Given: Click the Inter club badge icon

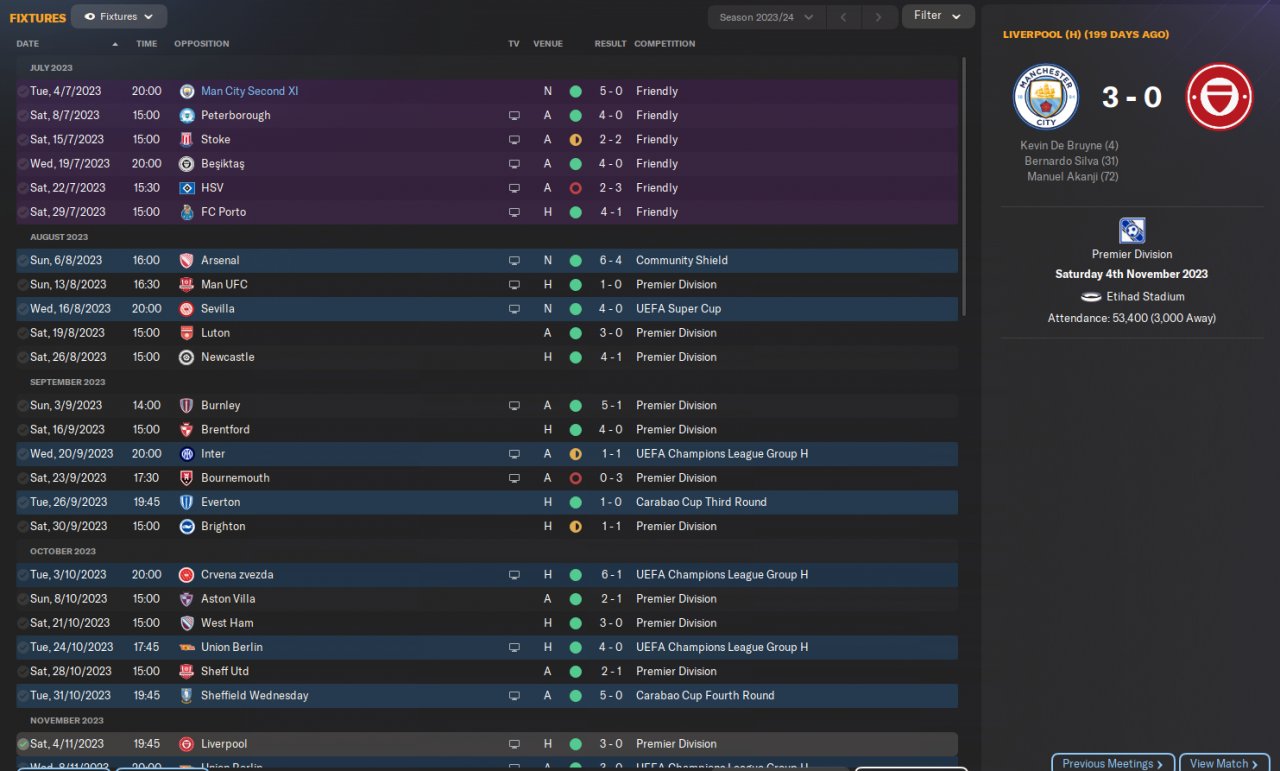Looking at the screenshot, I should (x=186, y=454).
